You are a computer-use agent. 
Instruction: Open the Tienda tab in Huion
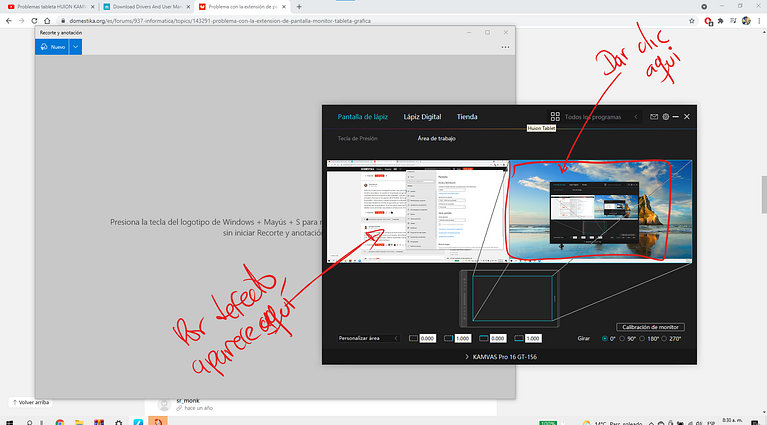click(x=467, y=117)
